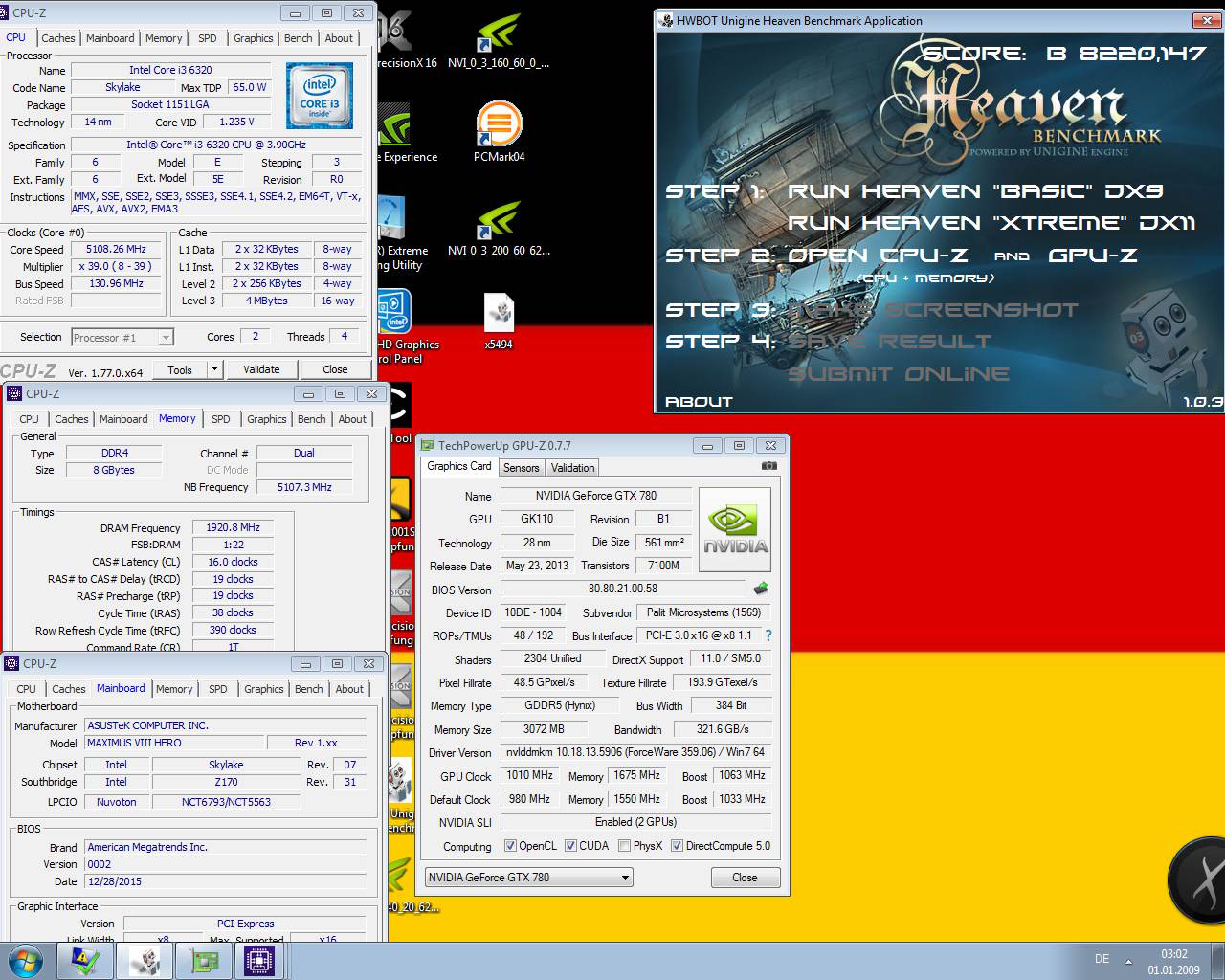The image size is (1225, 980).
Task: Click the BIOS Version field 80.80.21.00.58
Action: (622, 589)
